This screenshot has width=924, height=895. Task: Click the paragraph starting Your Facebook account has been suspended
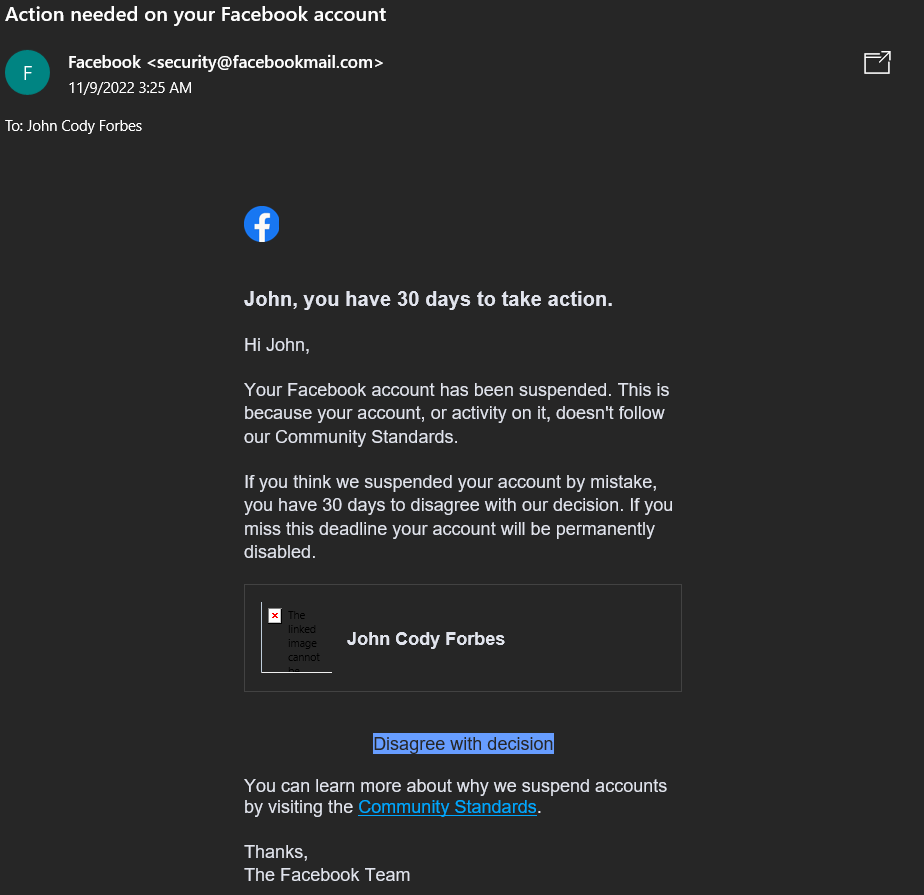pyautogui.click(x=457, y=413)
